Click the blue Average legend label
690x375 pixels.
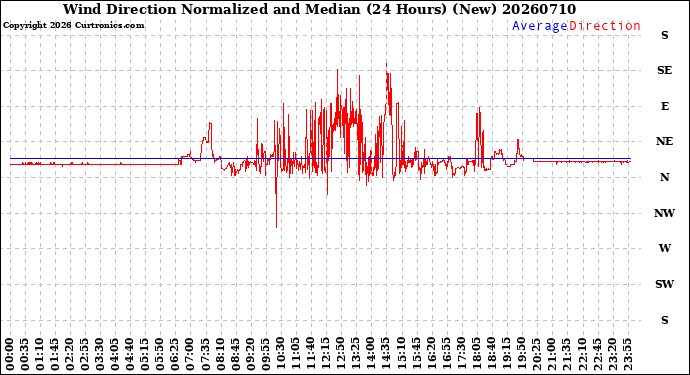click(x=540, y=26)
